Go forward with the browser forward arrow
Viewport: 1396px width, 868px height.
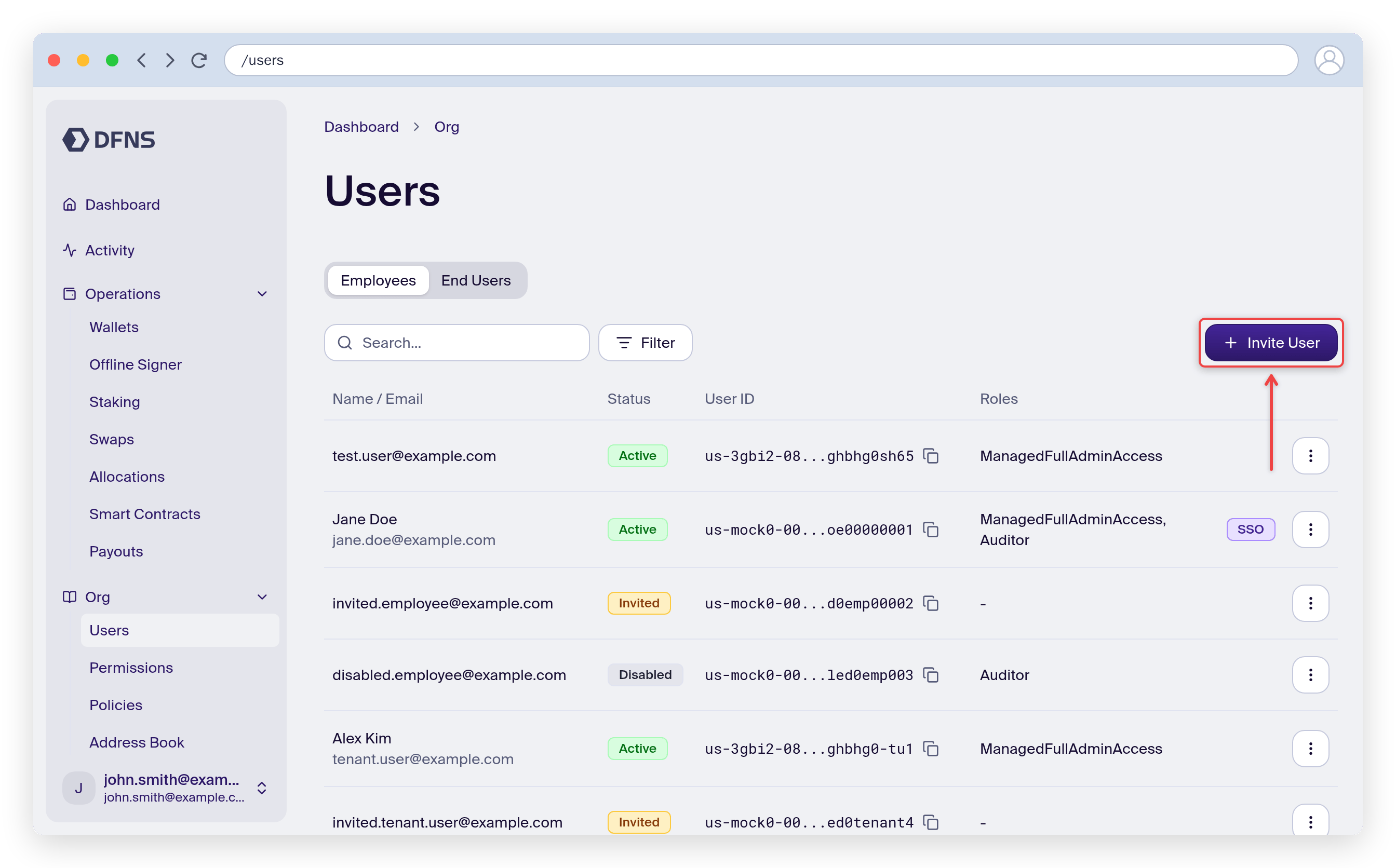170,60
